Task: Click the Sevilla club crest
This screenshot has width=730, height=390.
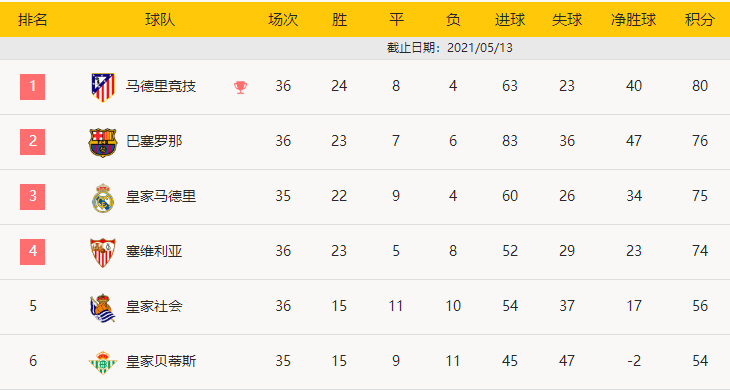Action: click(102, 252)
